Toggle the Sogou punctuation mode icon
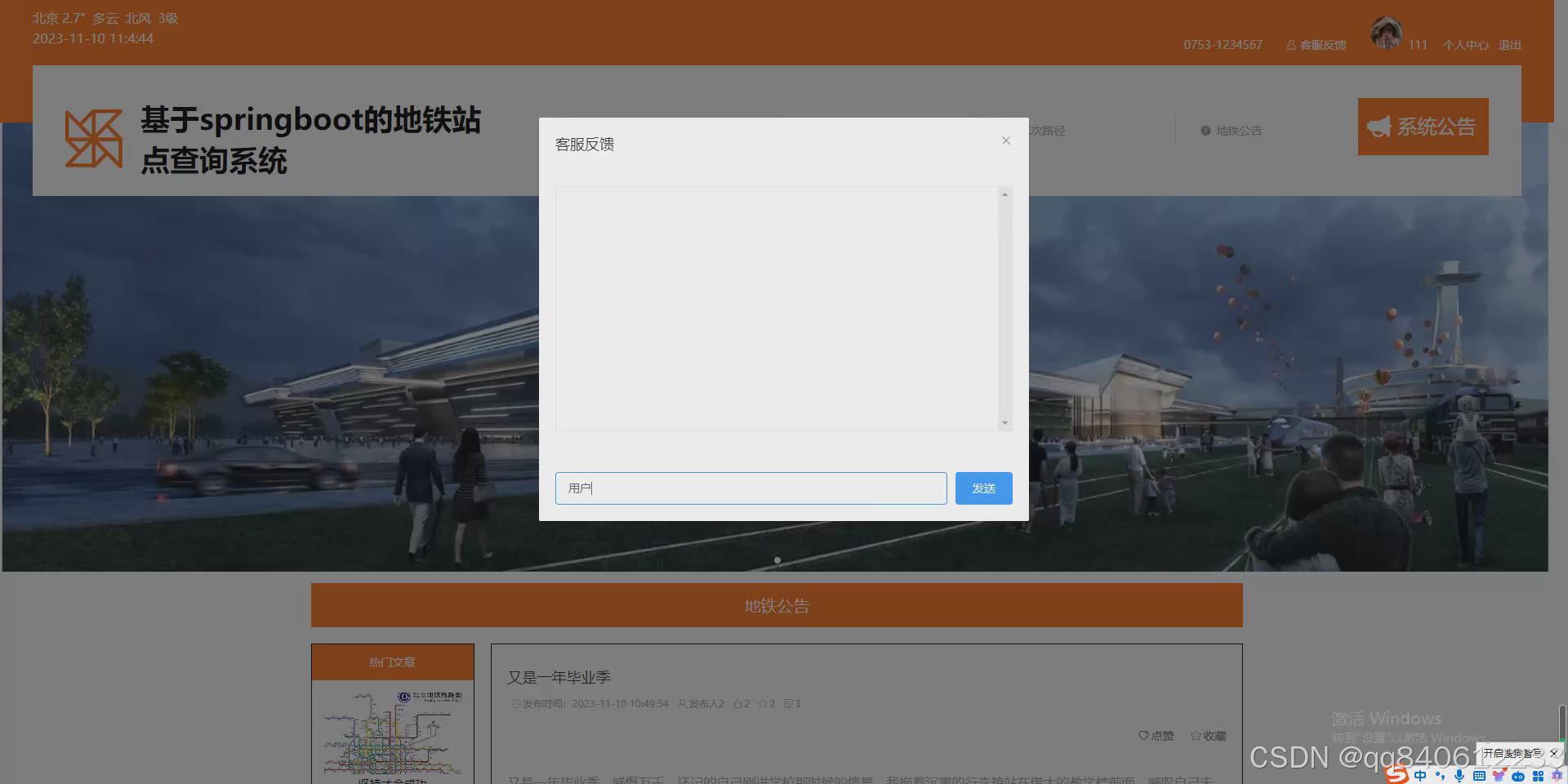Screen dimensions: 1568x784 [1440, 776]
